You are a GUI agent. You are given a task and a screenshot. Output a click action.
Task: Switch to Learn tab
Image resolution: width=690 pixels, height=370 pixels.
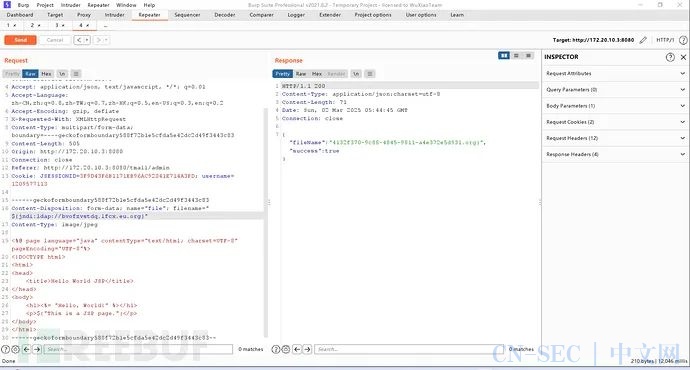click(x=457, y=15)
